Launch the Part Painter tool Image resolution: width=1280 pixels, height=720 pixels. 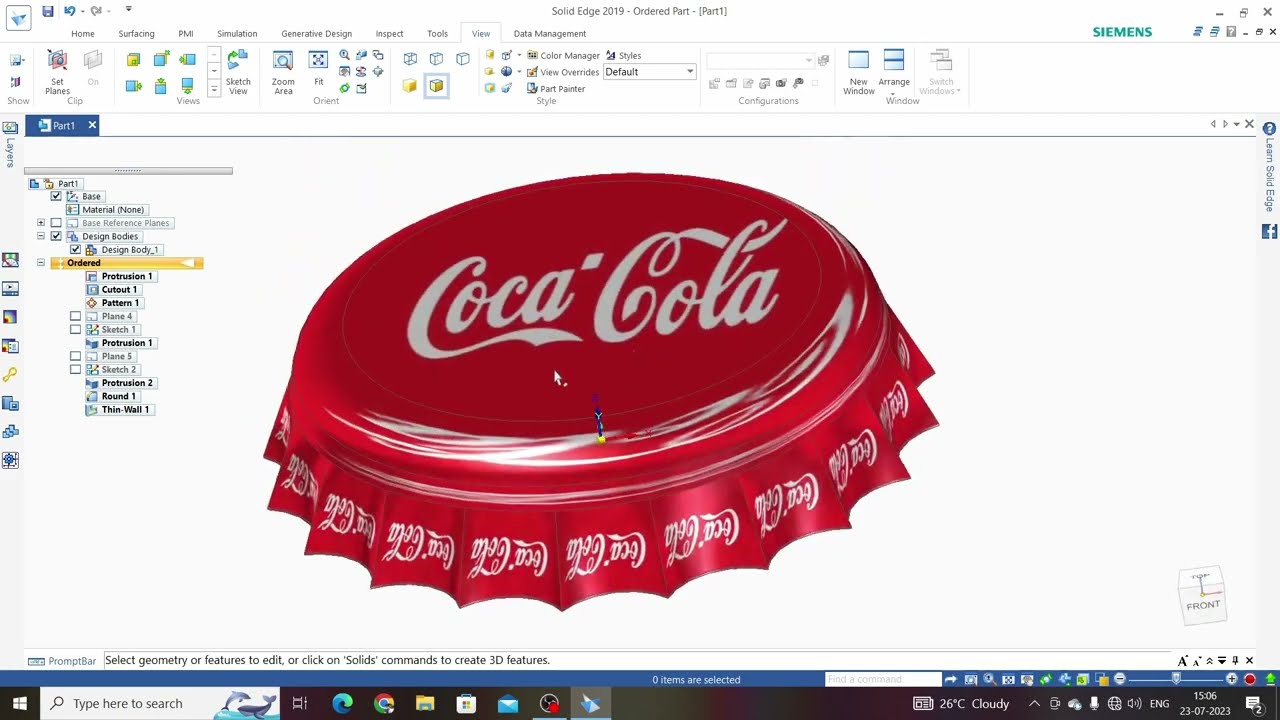(x=556, y=88)
